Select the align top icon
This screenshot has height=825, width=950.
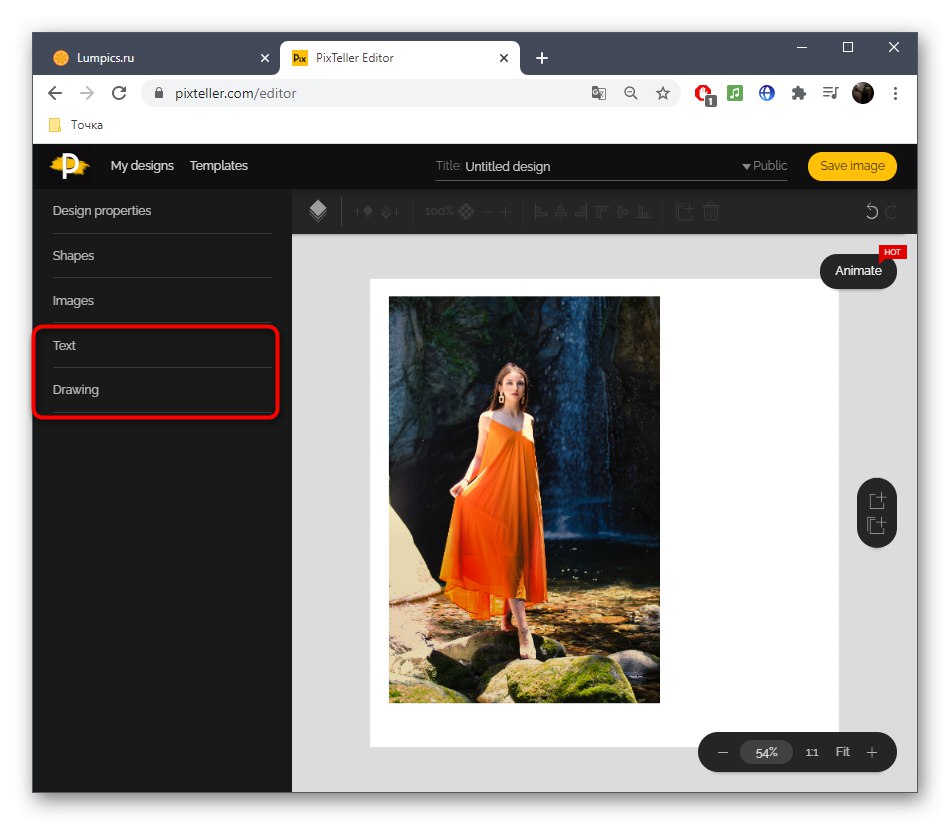pos(601,211)
